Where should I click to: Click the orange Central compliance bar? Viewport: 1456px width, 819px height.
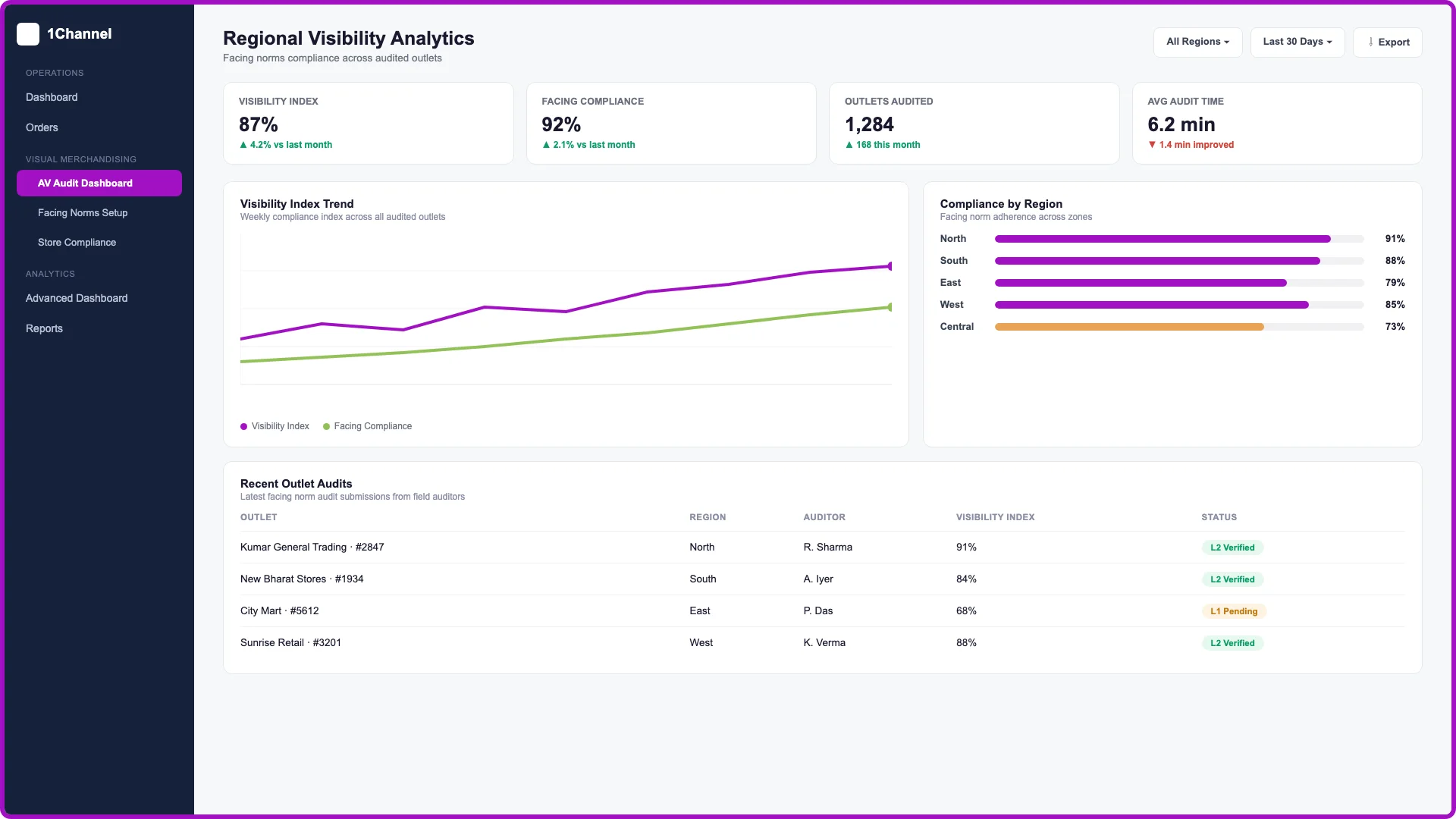pos(1129,327)
